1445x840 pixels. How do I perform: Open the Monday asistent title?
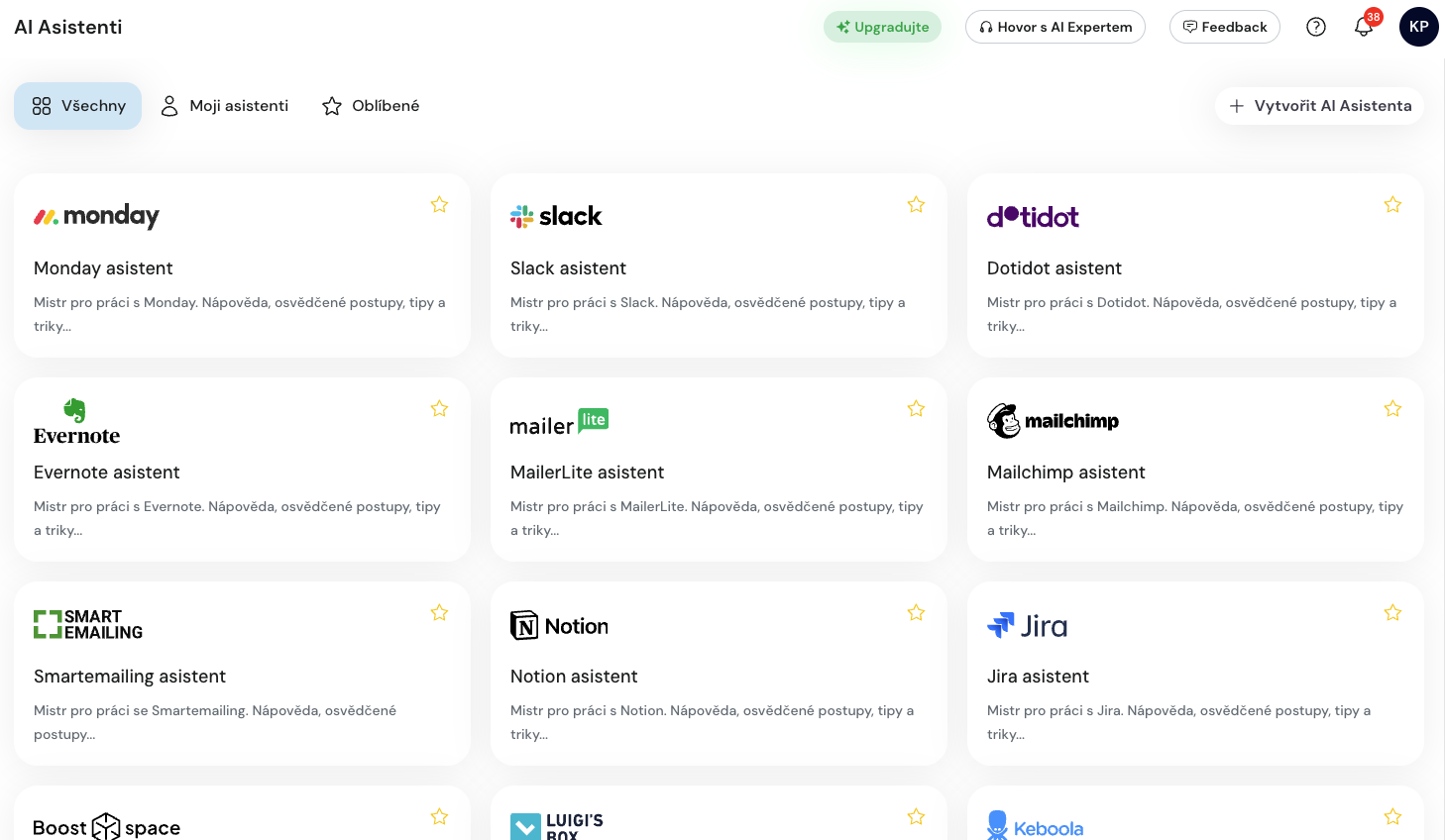pos(103,268)
